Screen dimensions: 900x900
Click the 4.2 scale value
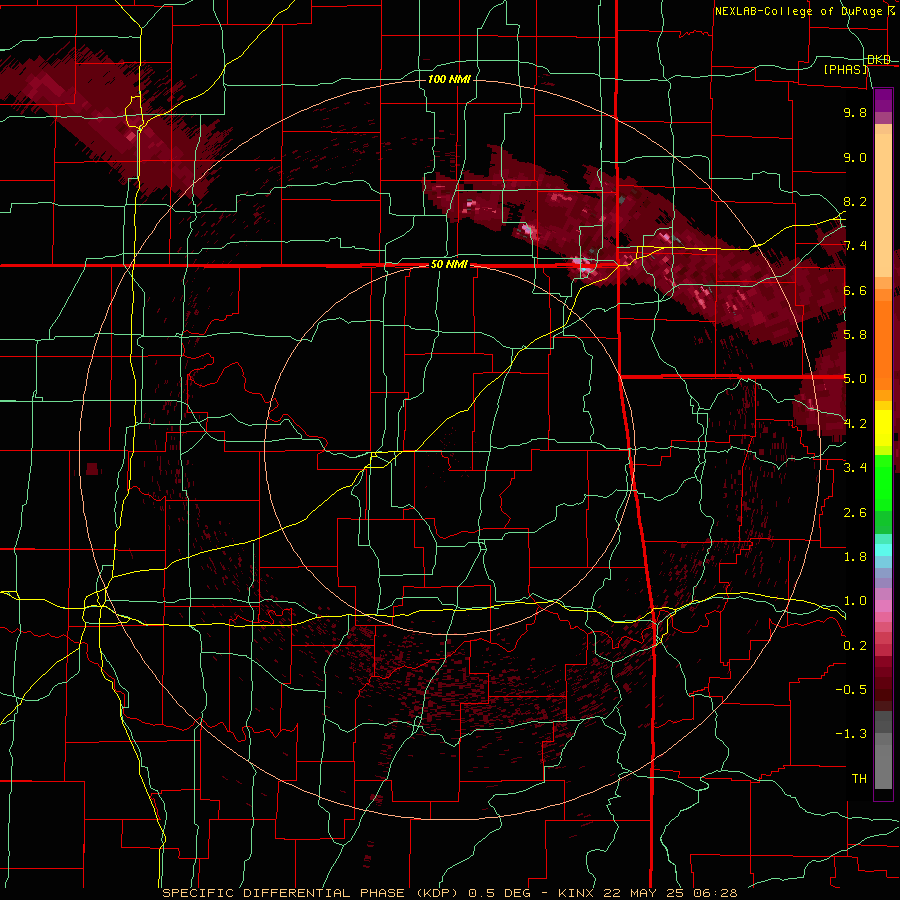click(x=855, y=424)
